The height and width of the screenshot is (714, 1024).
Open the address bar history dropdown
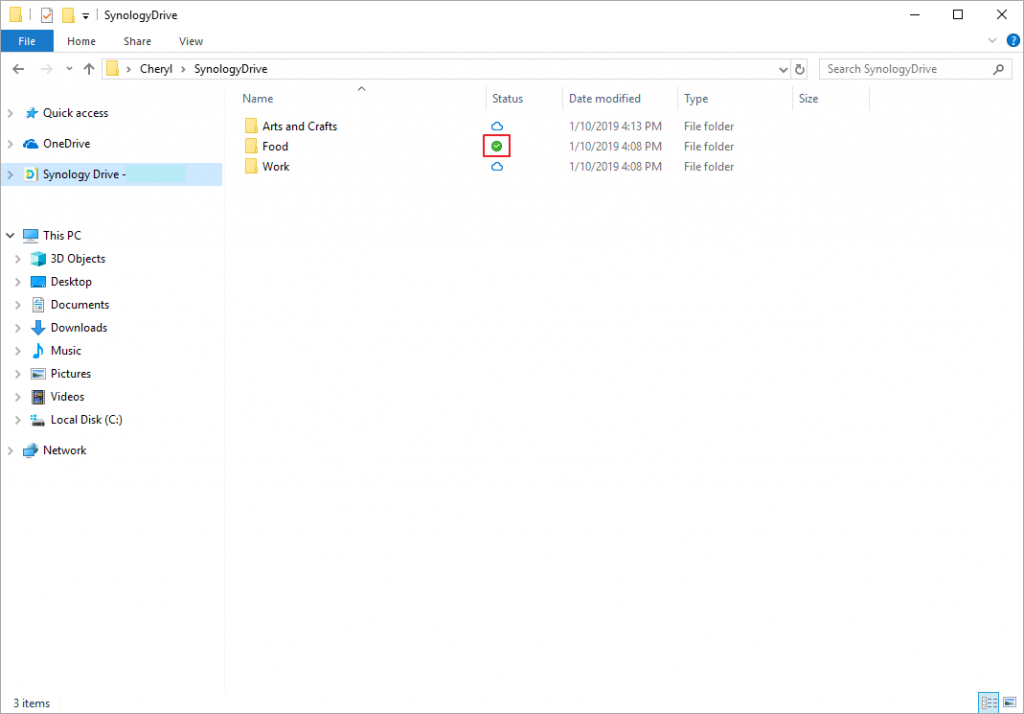coord(783,69)
